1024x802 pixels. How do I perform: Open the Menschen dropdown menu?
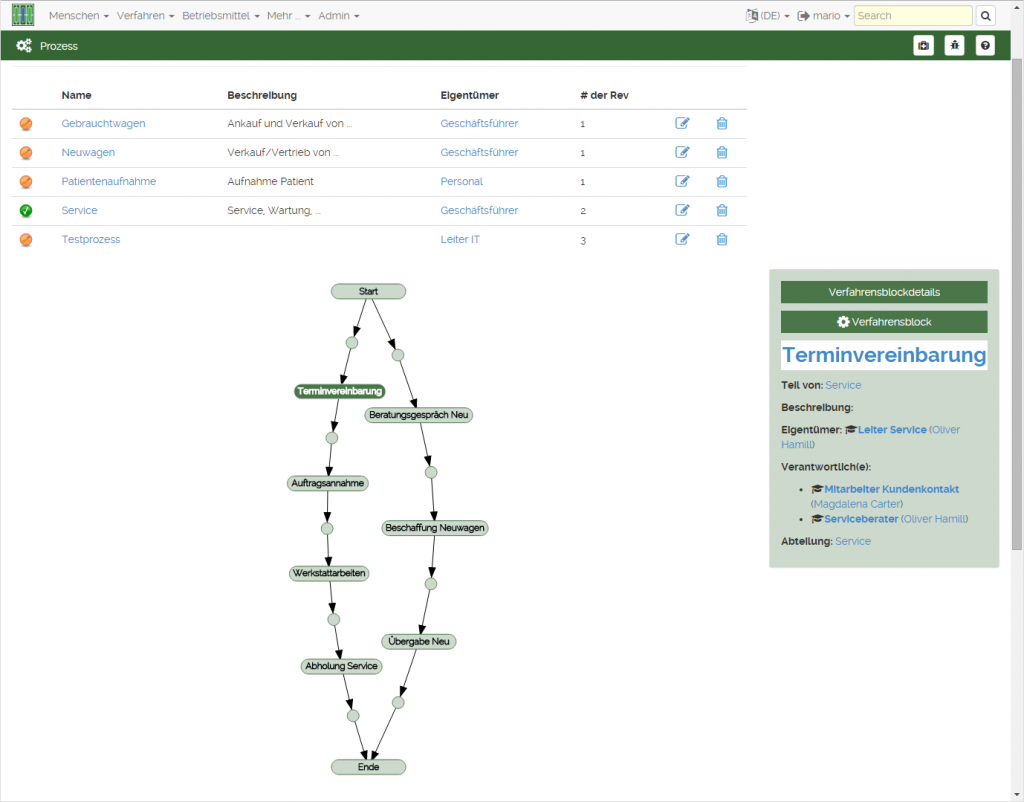[x=78, y=16]
